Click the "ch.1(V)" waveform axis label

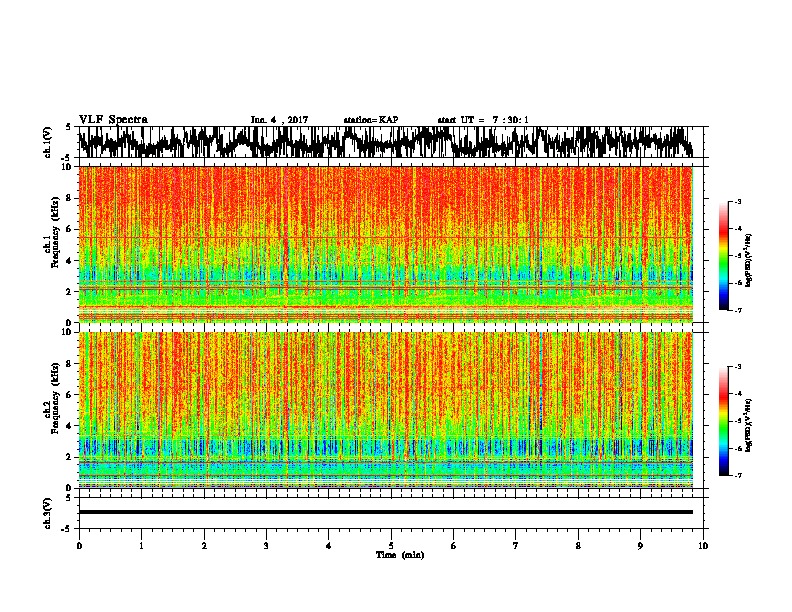(x=48, y=142)
